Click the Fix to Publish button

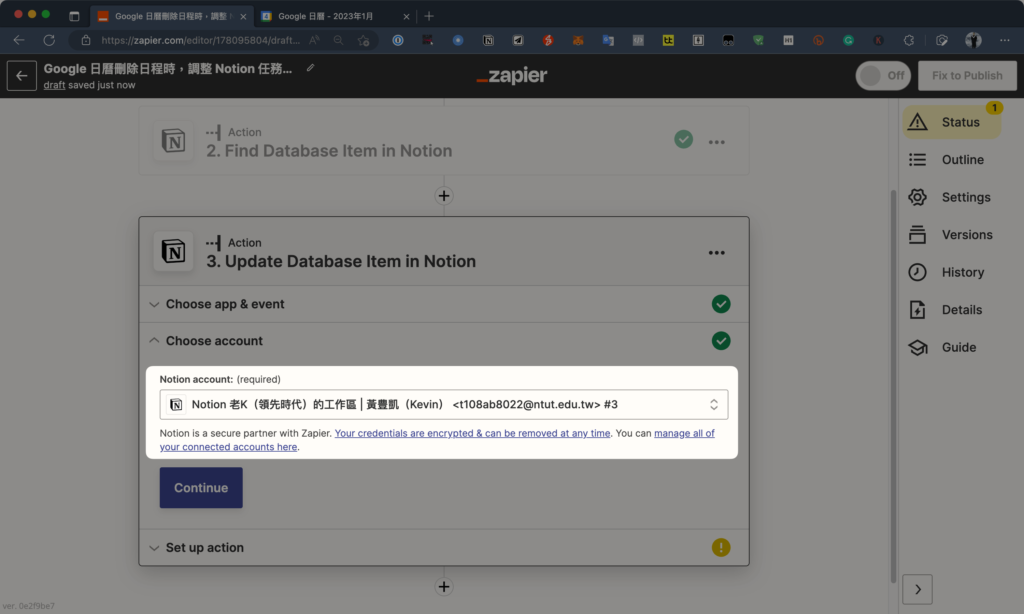[967, 76]
